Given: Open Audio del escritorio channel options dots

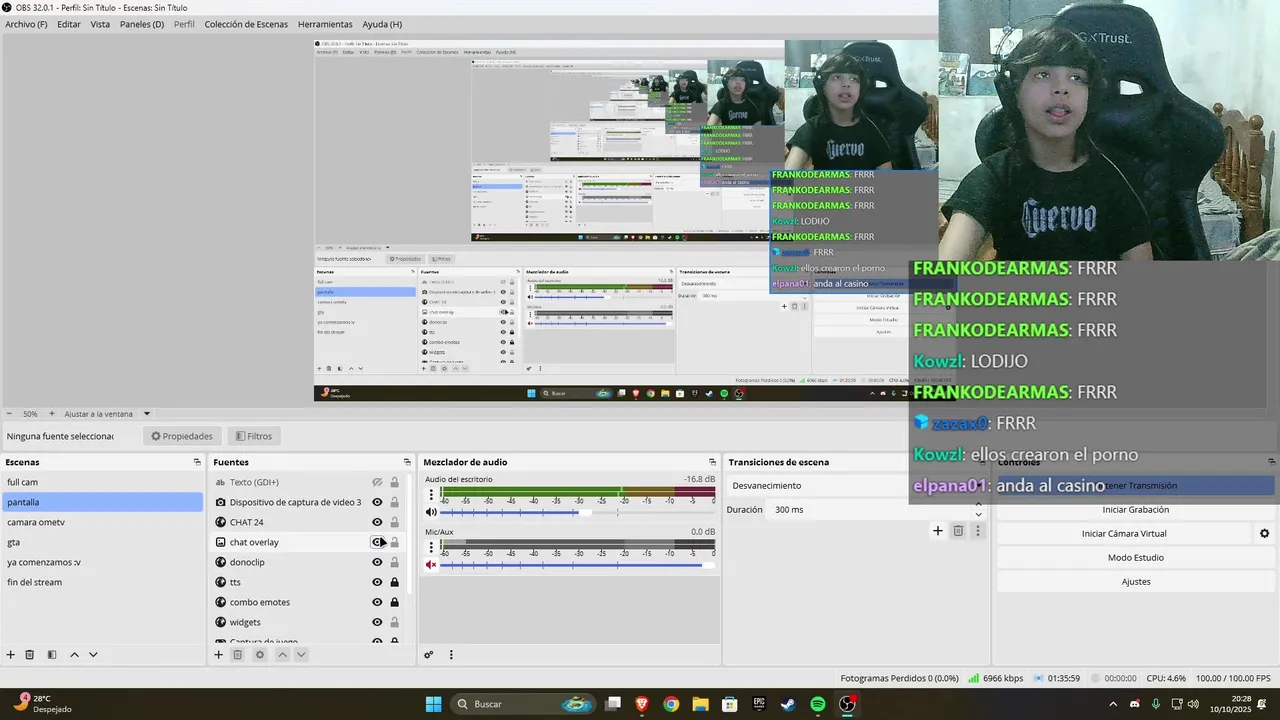Looking at the screenshot, I should (431, 494).
